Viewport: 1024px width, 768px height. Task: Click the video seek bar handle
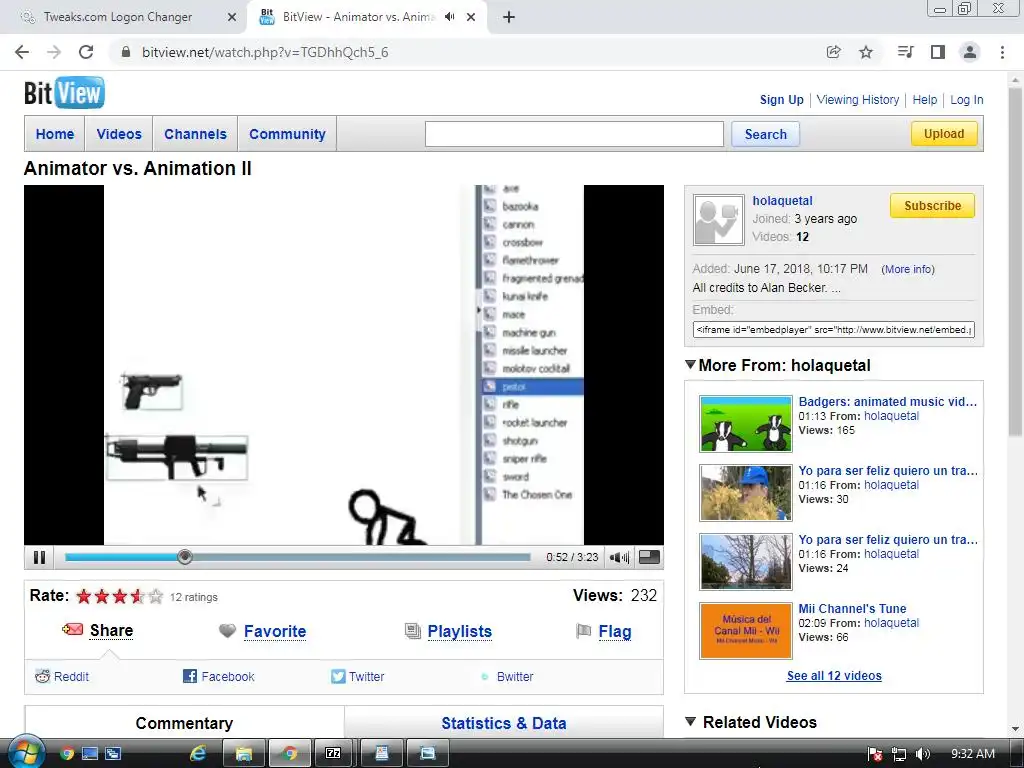point(185,557)
